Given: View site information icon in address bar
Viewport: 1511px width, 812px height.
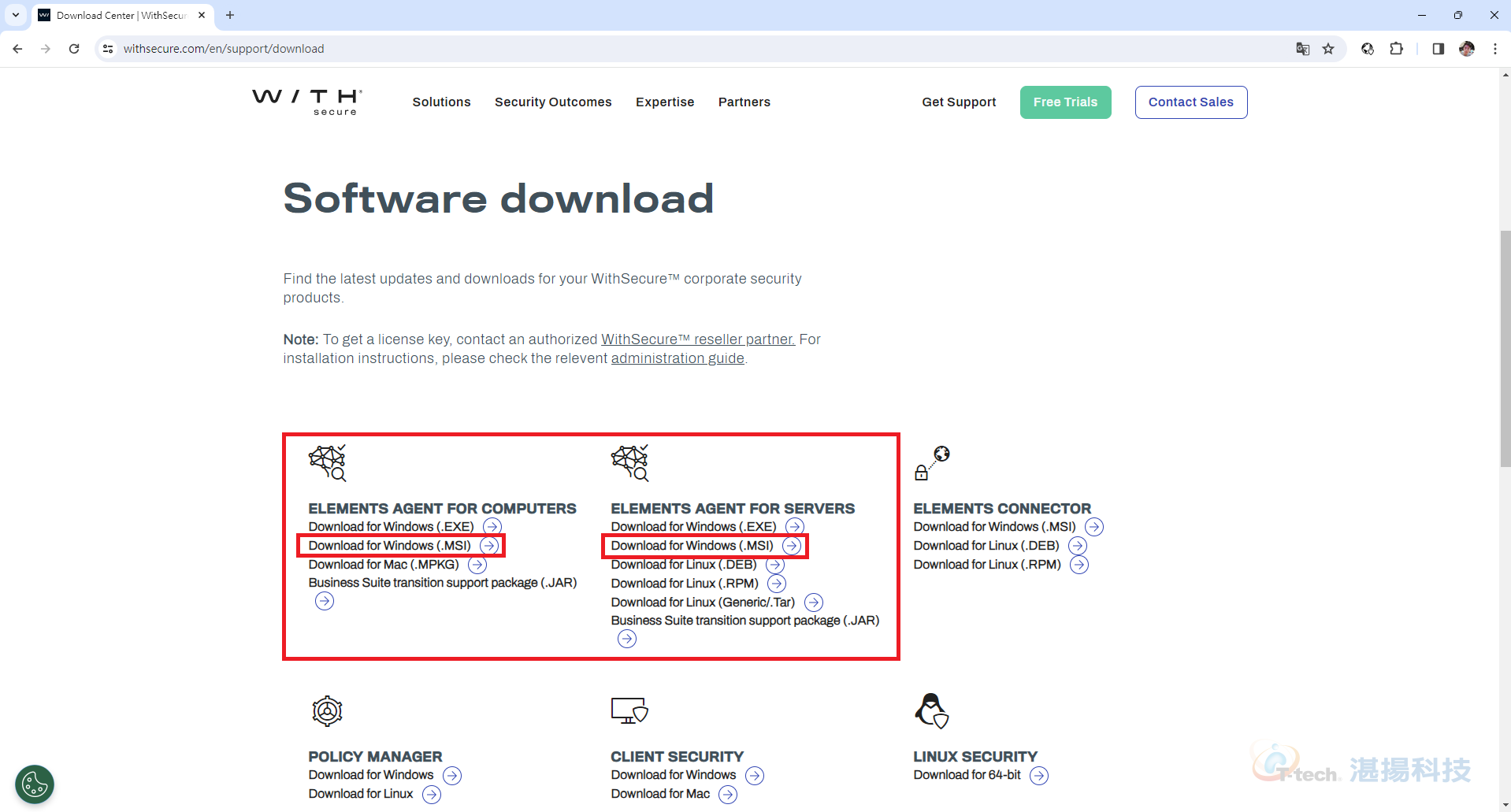Looking at the screenshot, I should pyautogui.click(x=109, y=49).
